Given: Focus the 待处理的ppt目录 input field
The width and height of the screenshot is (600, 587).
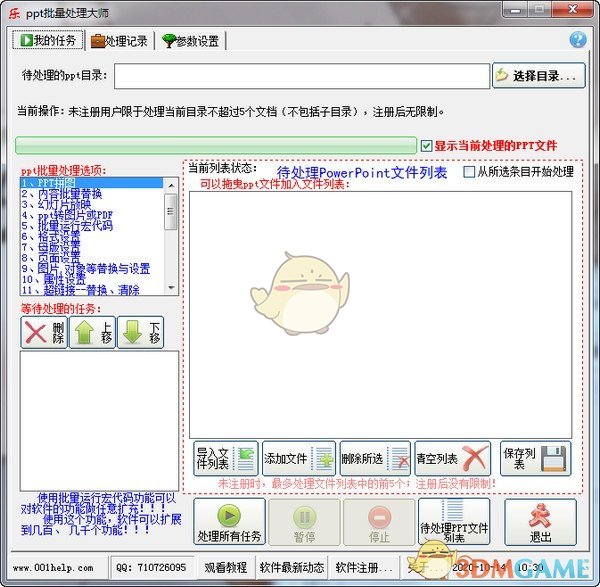Looking at the screenshot, I should click(302, 76).
